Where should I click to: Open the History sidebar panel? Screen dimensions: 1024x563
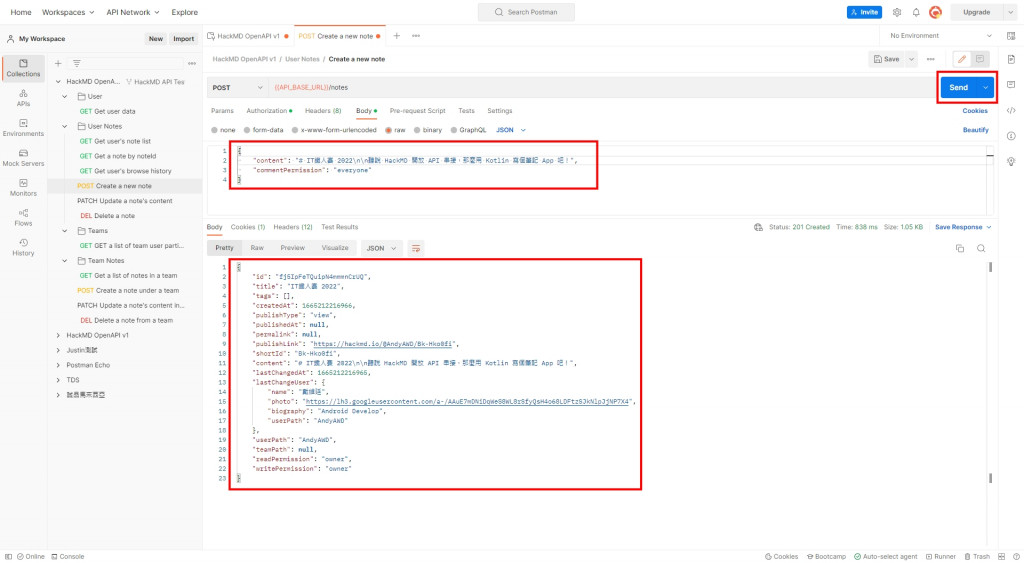click(23, 248)
